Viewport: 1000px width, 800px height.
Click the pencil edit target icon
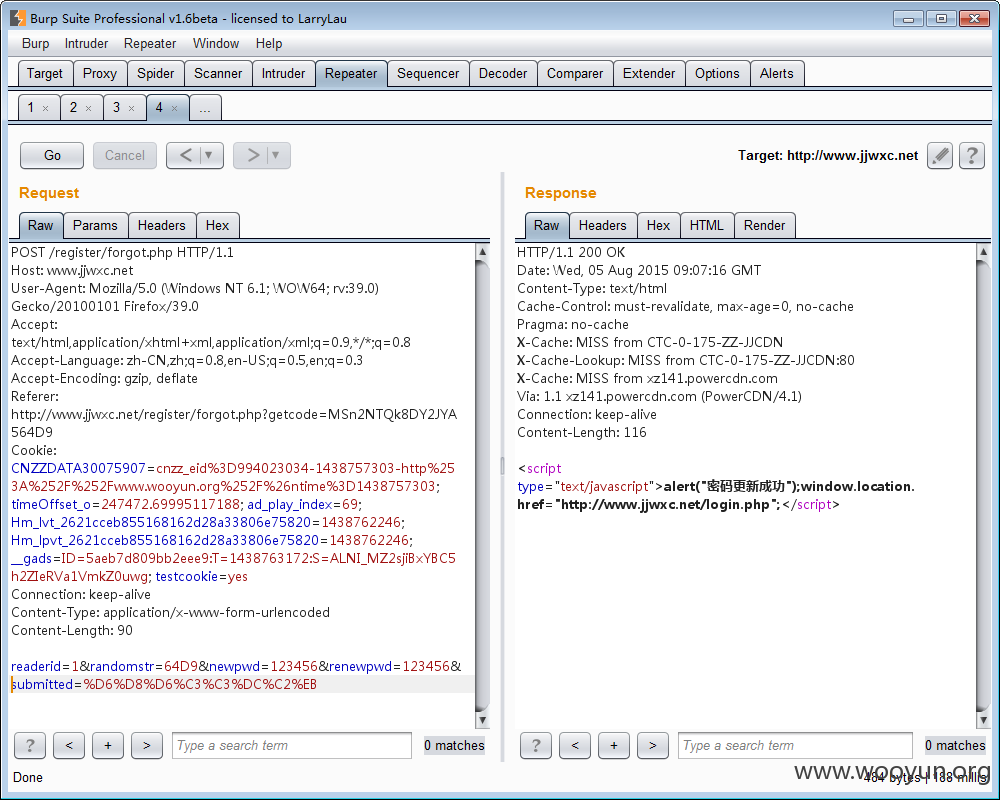coord(940,156)
